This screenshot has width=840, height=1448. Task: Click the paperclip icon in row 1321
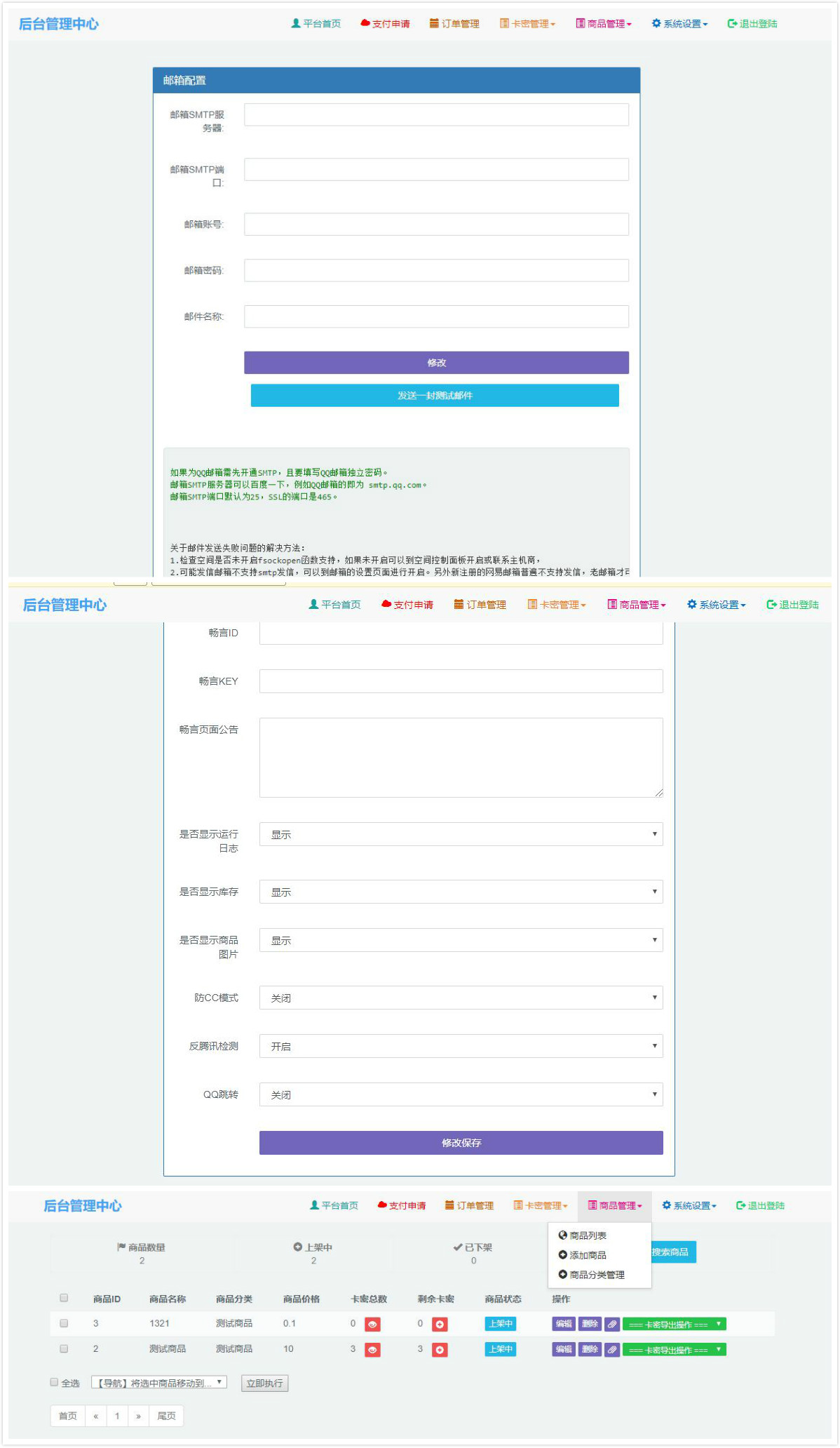click(x=612, y=1325)
